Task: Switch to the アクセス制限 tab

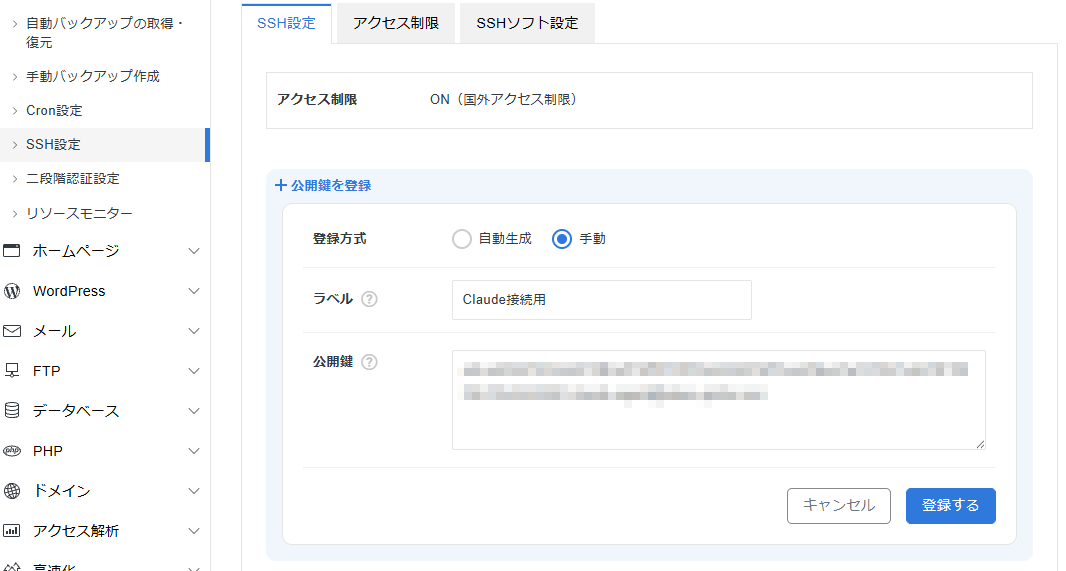Action: click(396, 23)
